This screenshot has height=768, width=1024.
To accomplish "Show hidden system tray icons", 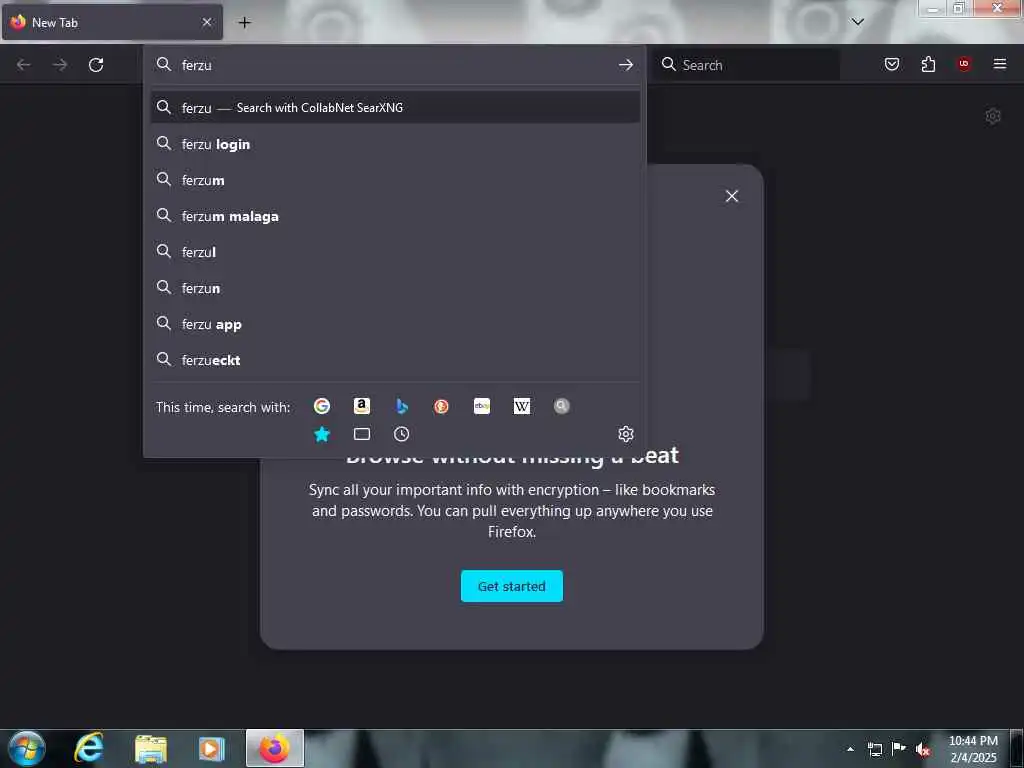I will point(850,749).
